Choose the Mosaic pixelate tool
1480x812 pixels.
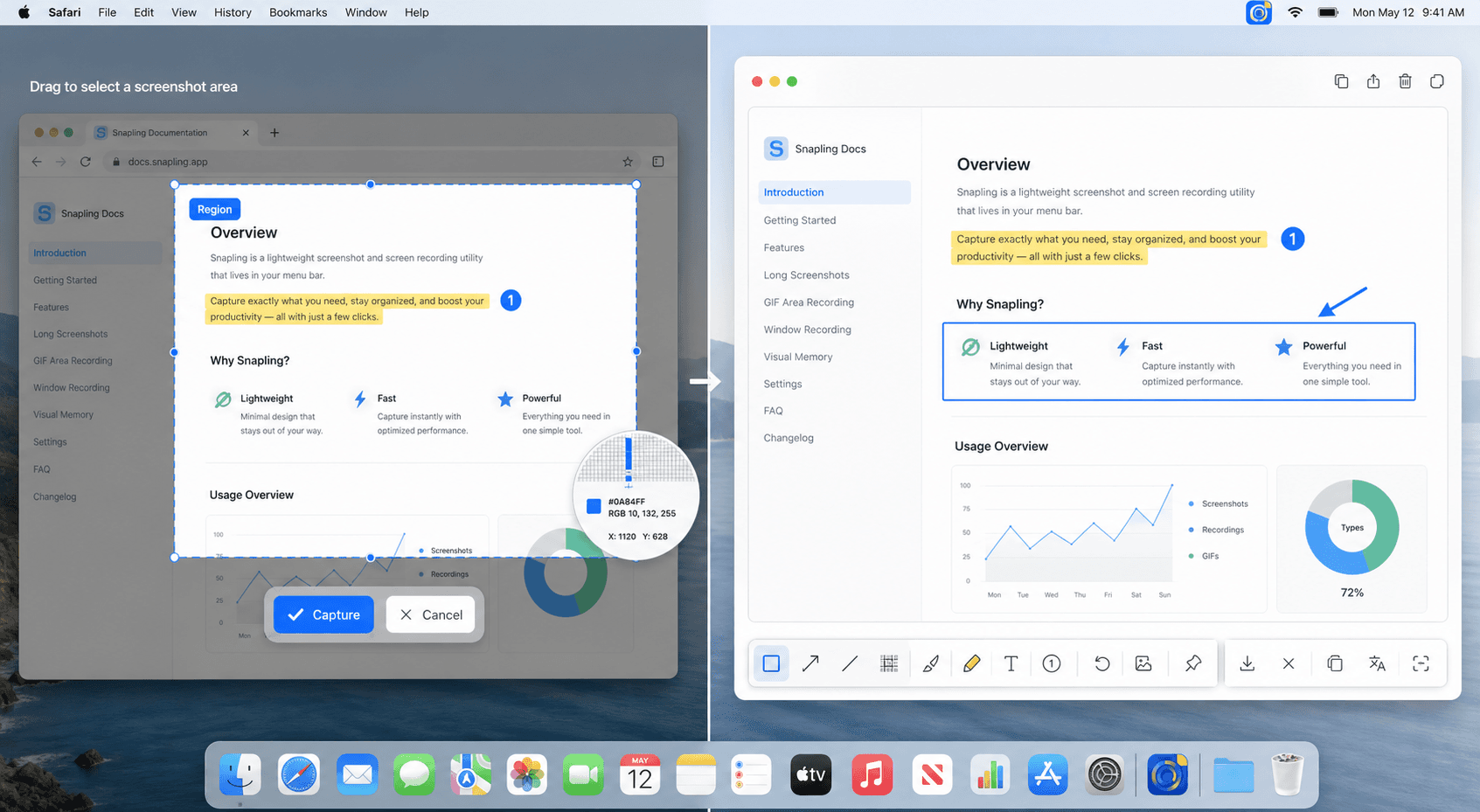coord(889,663)
